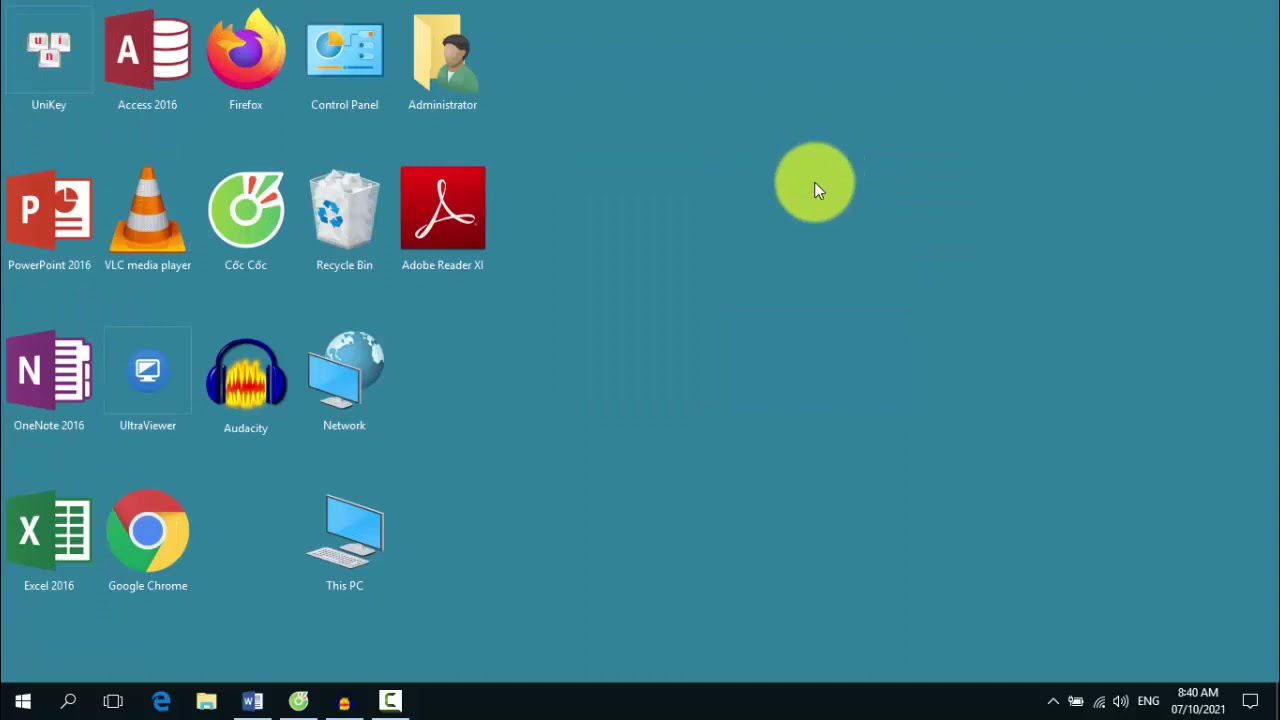The image size is (1280, 720).
Task: Select the VLC media player icon
Action: pyautogui.click(x=147, y=220)
